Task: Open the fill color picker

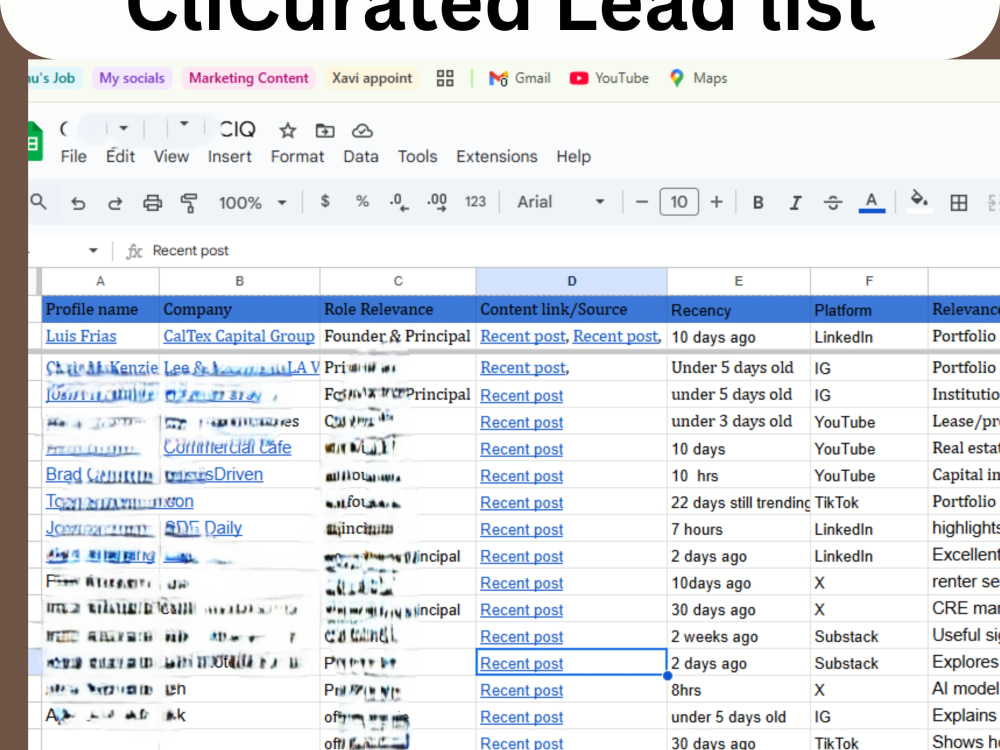Action: (919, 200)
